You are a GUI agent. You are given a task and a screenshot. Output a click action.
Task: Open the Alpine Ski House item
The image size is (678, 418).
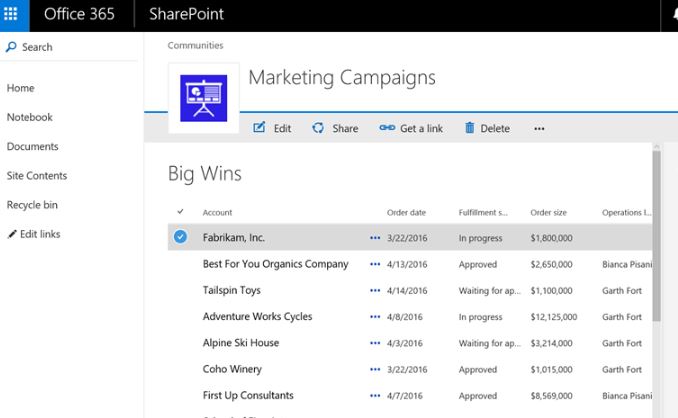241,343
